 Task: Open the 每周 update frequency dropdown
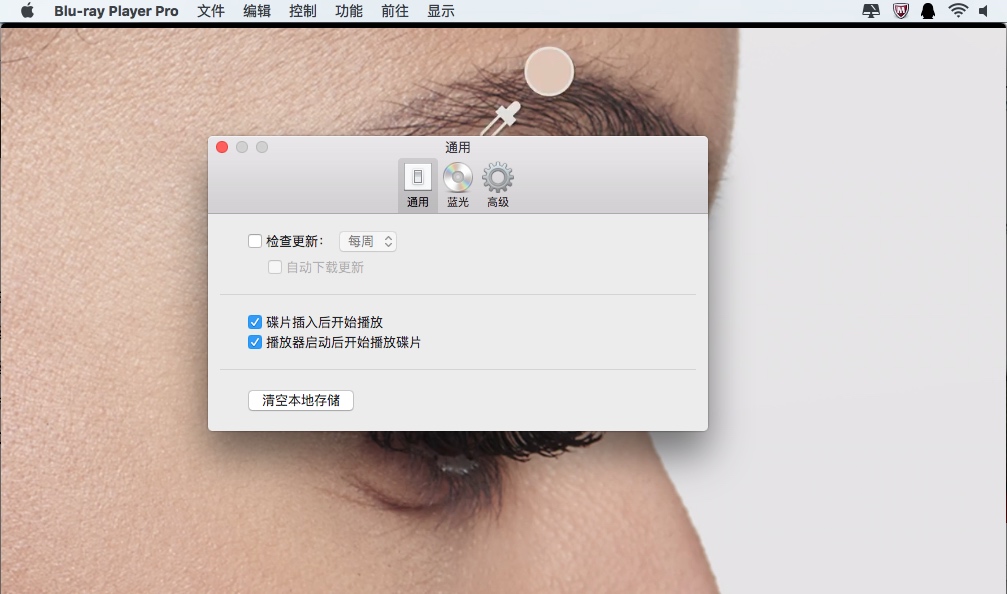pyautogui.click(x=366, y=240)
